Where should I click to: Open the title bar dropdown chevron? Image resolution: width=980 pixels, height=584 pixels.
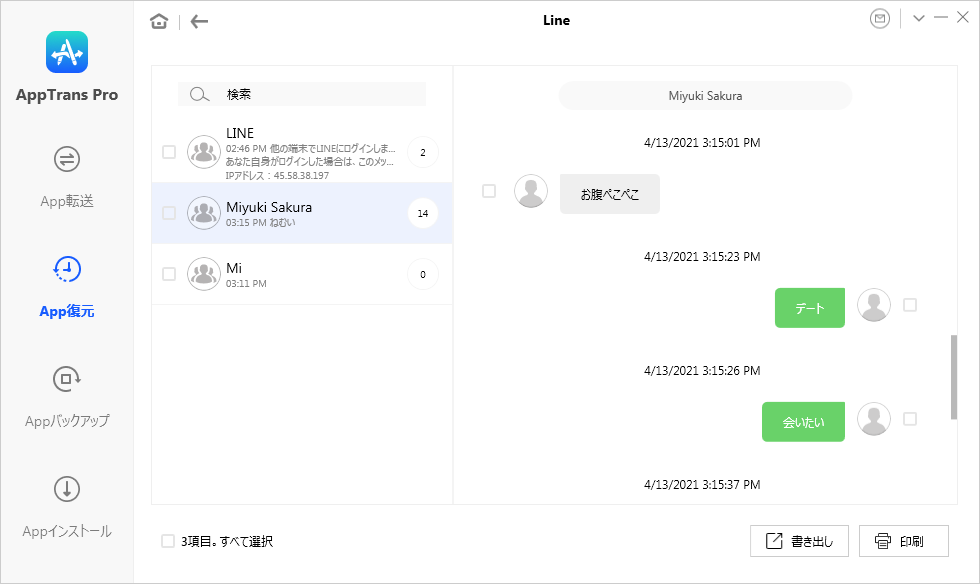click(919, 18)
